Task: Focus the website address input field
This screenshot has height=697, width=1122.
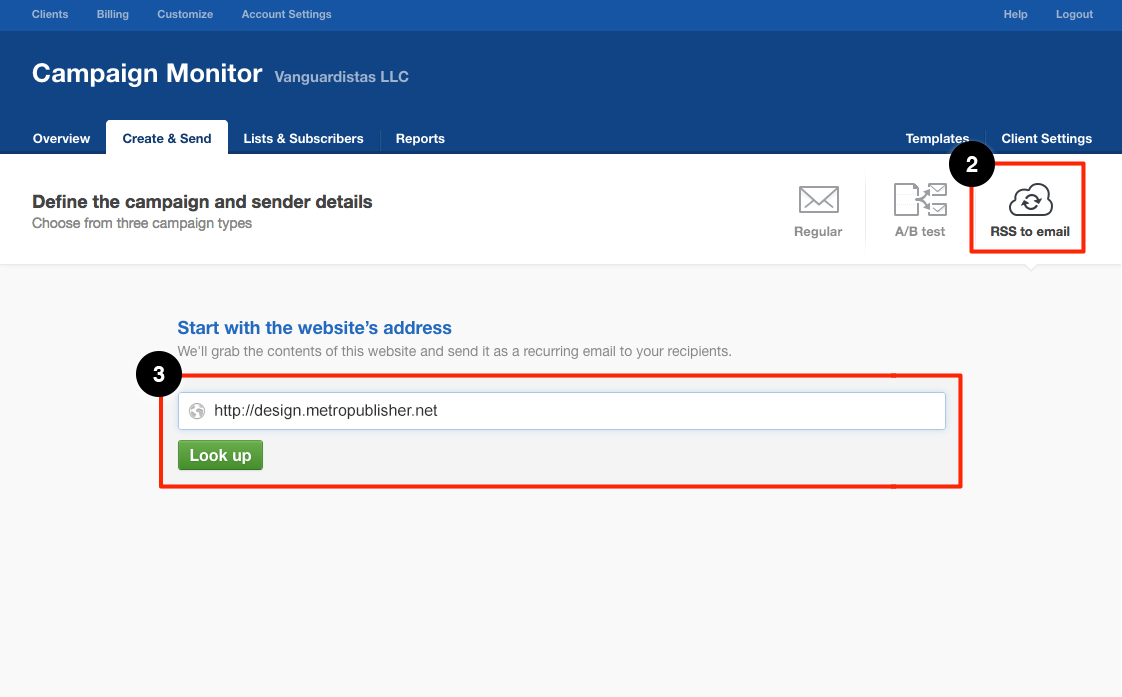Action: [x=562, y=411]
